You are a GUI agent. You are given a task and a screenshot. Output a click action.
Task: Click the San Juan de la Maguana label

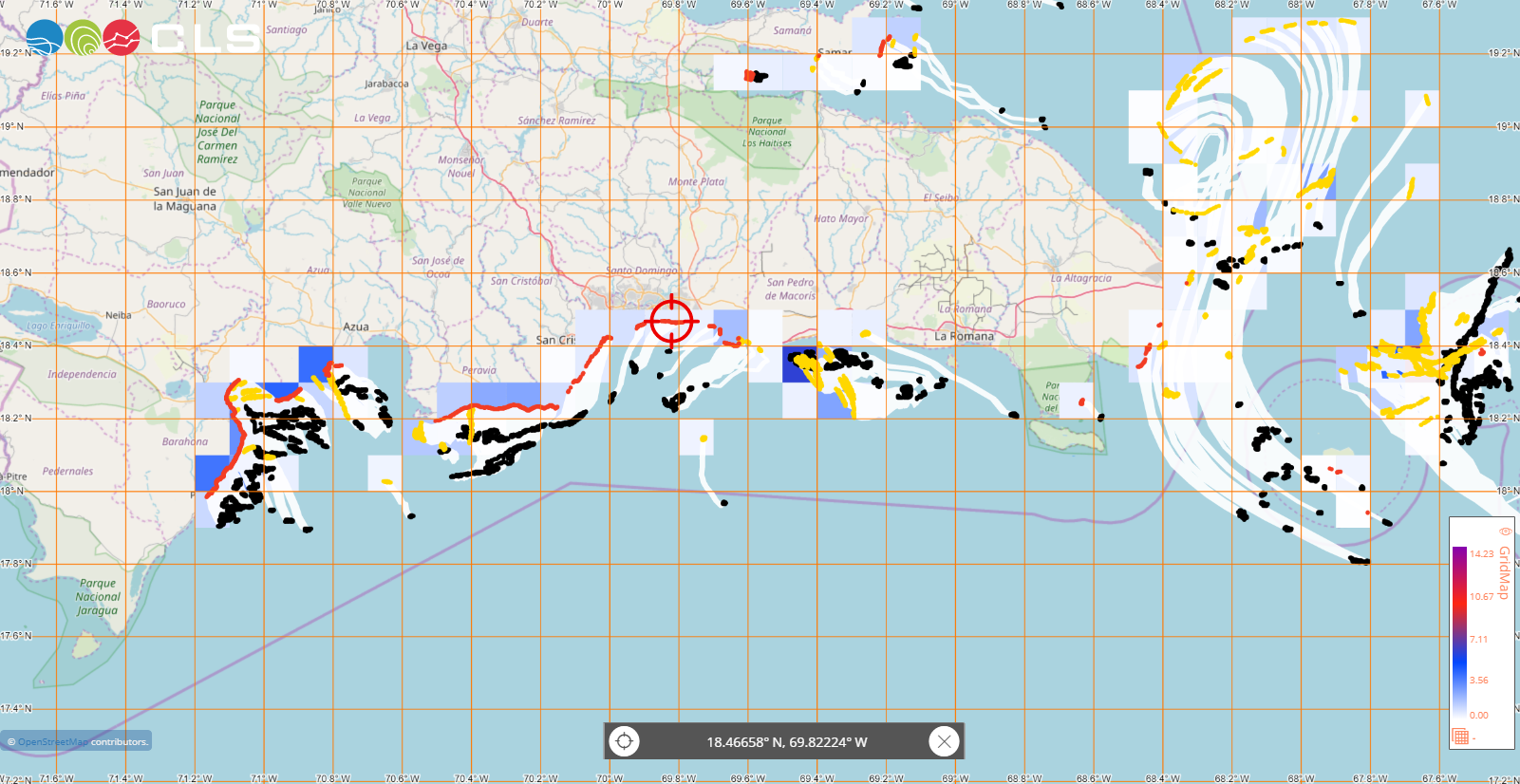pyautogui.click(x=185, y=198)
